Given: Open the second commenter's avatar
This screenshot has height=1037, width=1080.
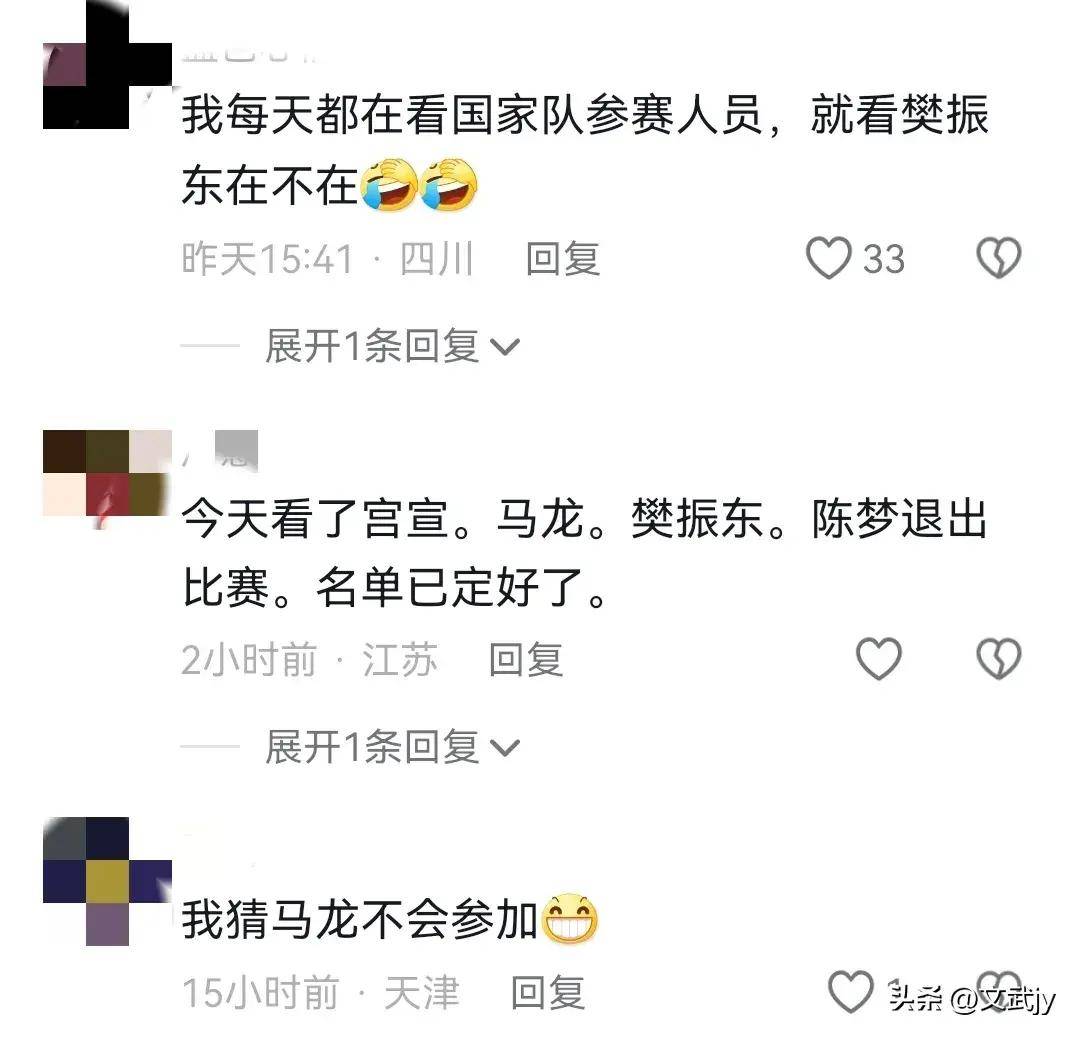Looking at the screenshot, I should click(x=107, y=475).
